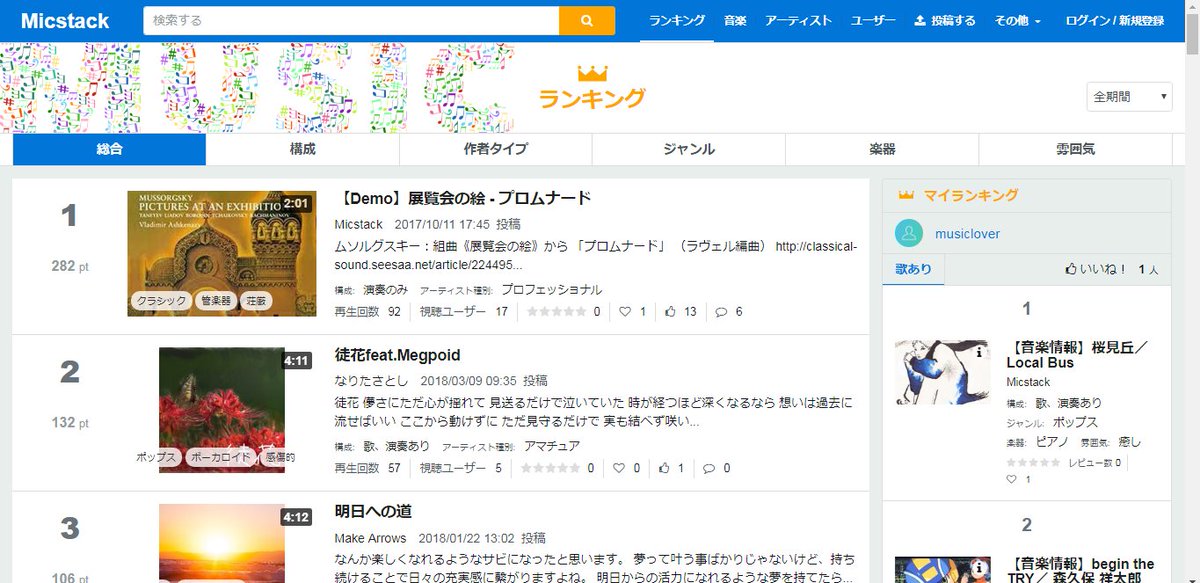Click the orange search magnifier button
Viewport: 1200px width, 583px height.
pos(587,20)
